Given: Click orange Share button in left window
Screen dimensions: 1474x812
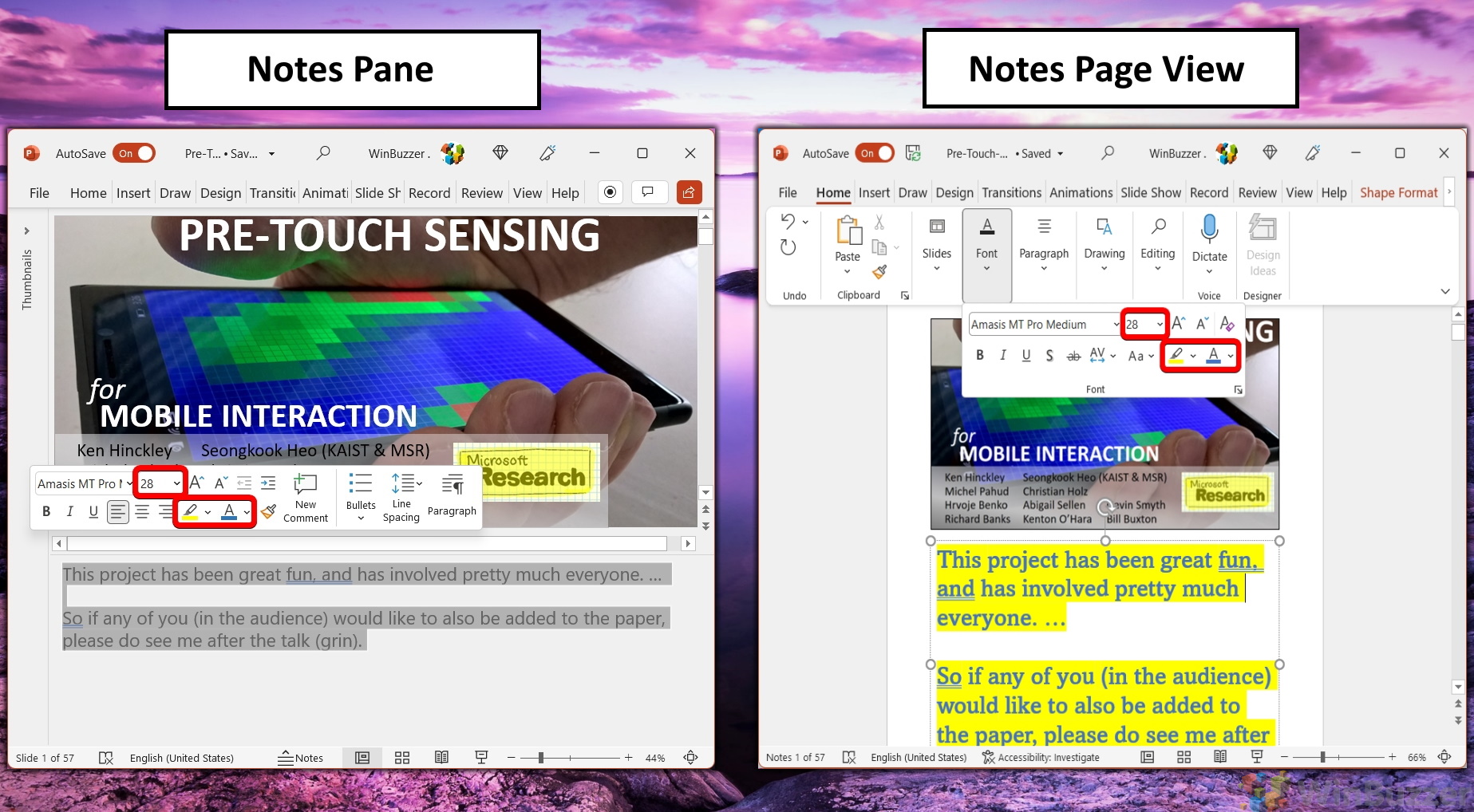Looking at the screenshot, I should [689, 192].
